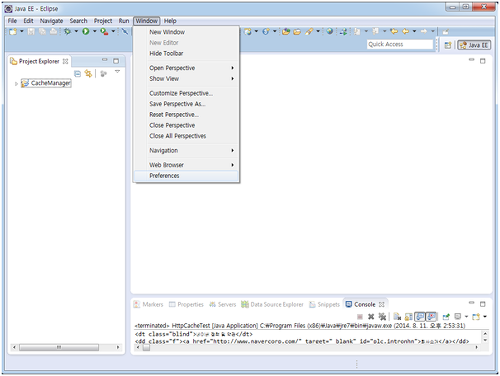Select the CacheManager project row
This screenshot has width=500, height=376.
pyautogui.click(x=46, y=83)
